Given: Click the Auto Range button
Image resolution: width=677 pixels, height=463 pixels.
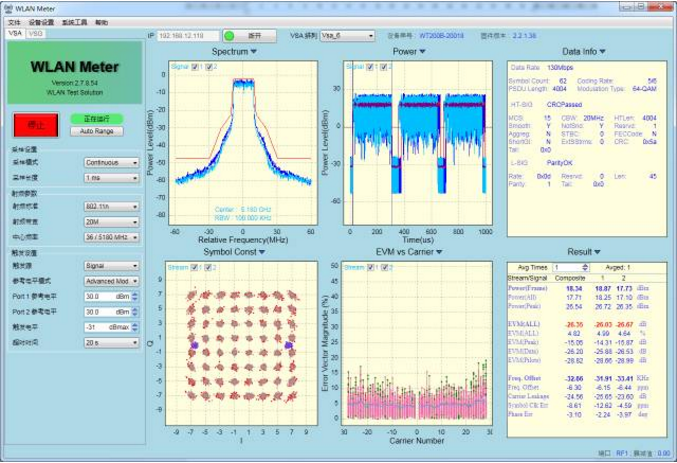Looking at the screenshot, I should point(97,131).
